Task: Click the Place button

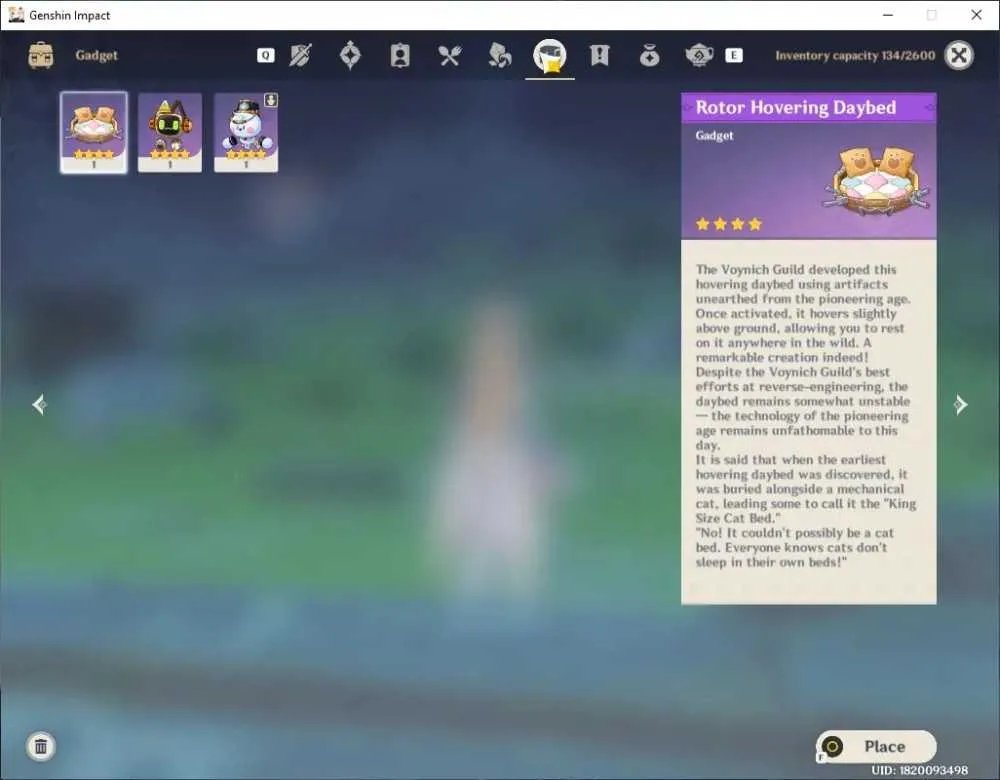Action: (876, 746)
